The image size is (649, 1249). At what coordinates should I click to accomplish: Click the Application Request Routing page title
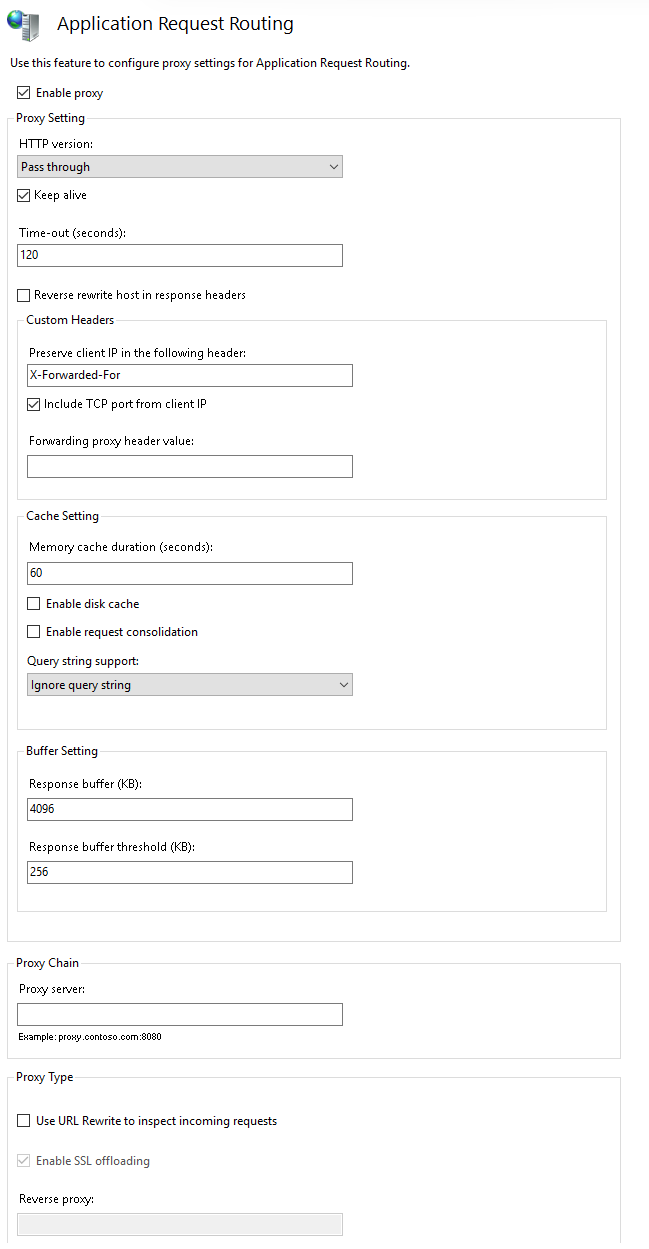[175, 24]
